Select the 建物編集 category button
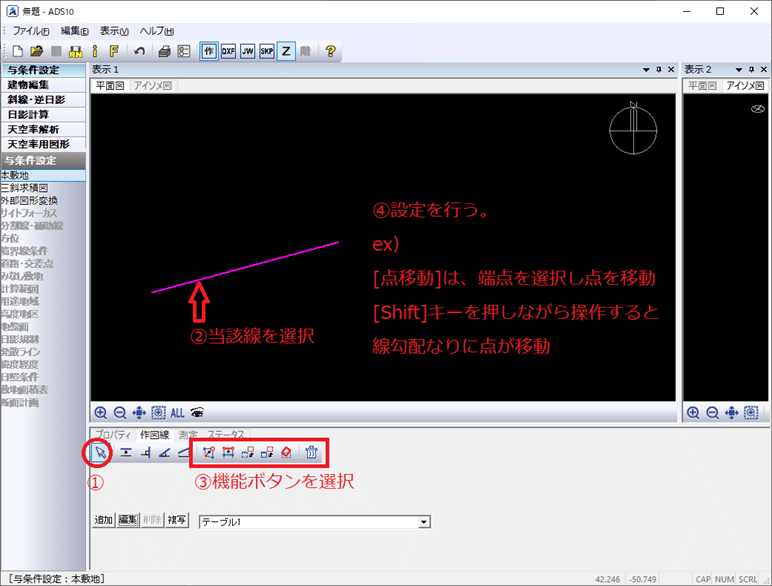This screenshot has width=772, height=586. tap(43, 85)
